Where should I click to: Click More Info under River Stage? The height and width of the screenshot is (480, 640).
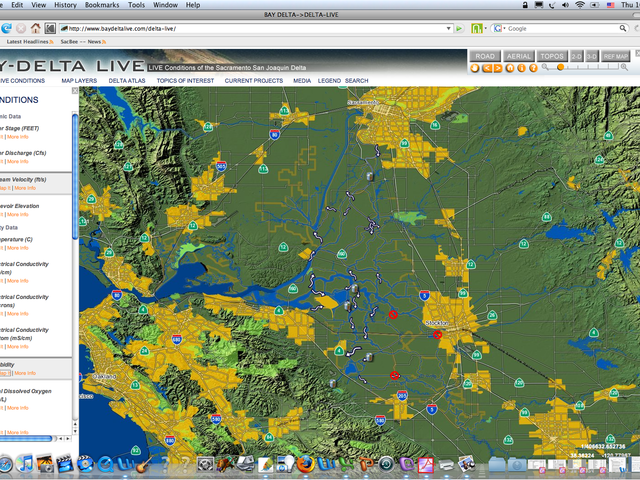[18, 137]
